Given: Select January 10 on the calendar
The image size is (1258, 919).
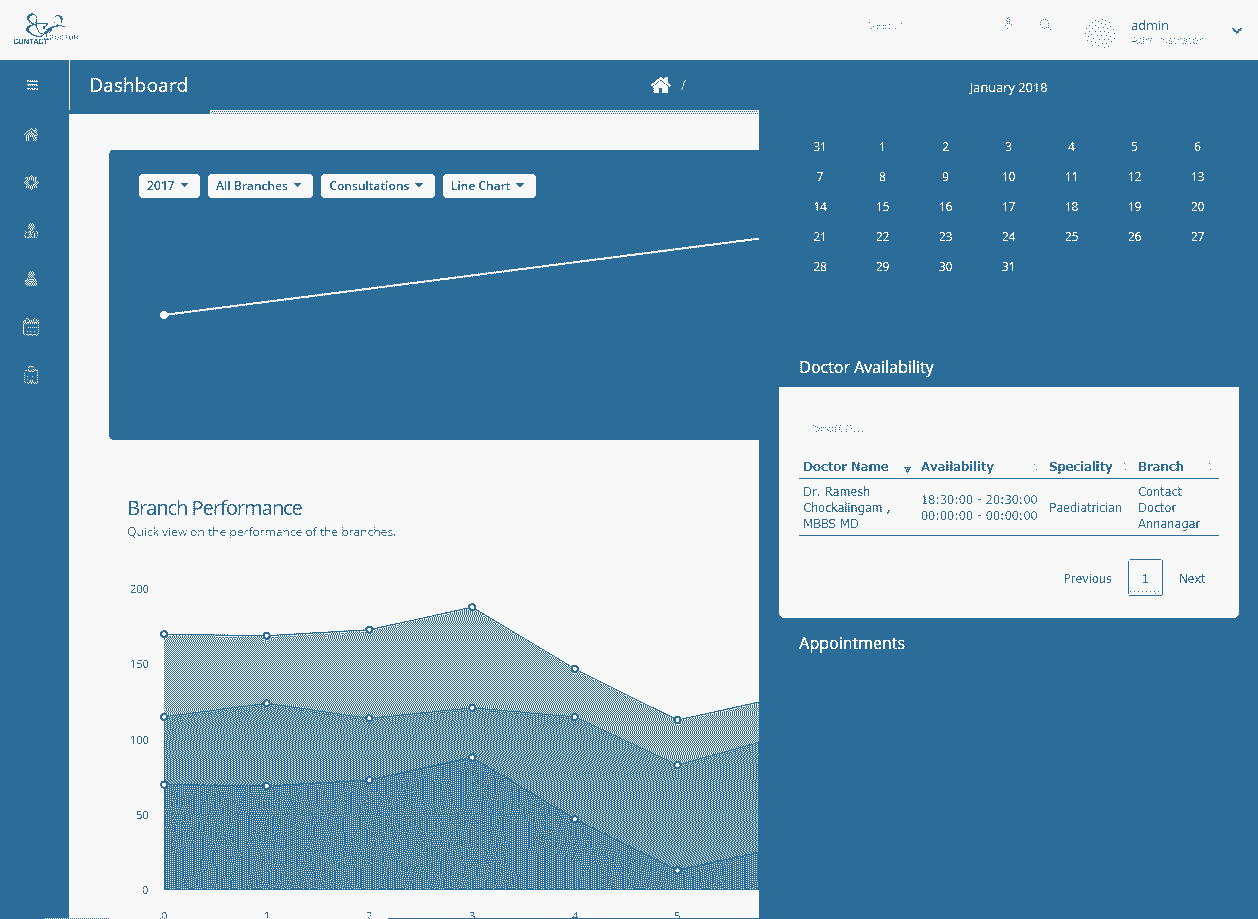Looking at the screenshot, I should pos(1008,177).
